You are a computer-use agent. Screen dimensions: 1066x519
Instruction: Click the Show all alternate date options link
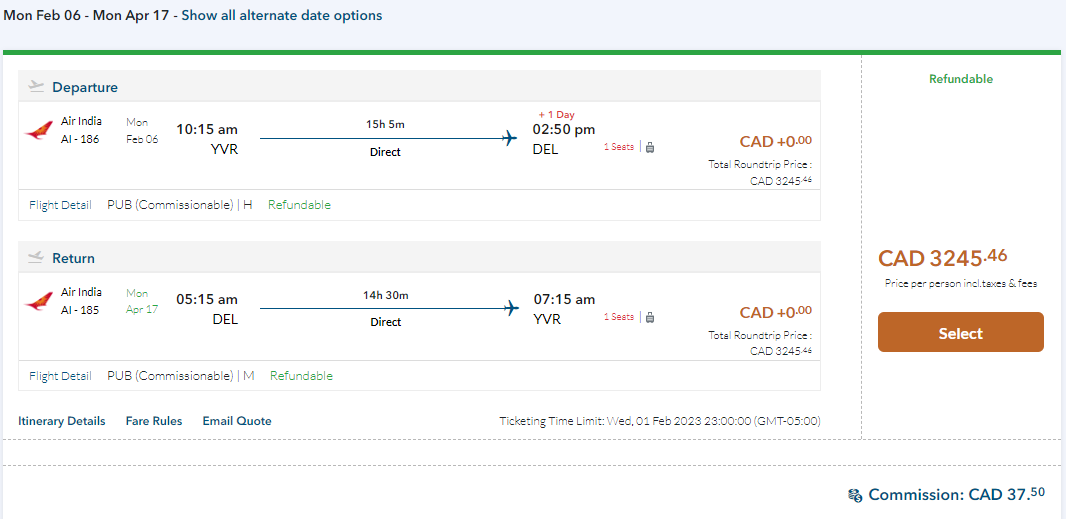[281, 15]
